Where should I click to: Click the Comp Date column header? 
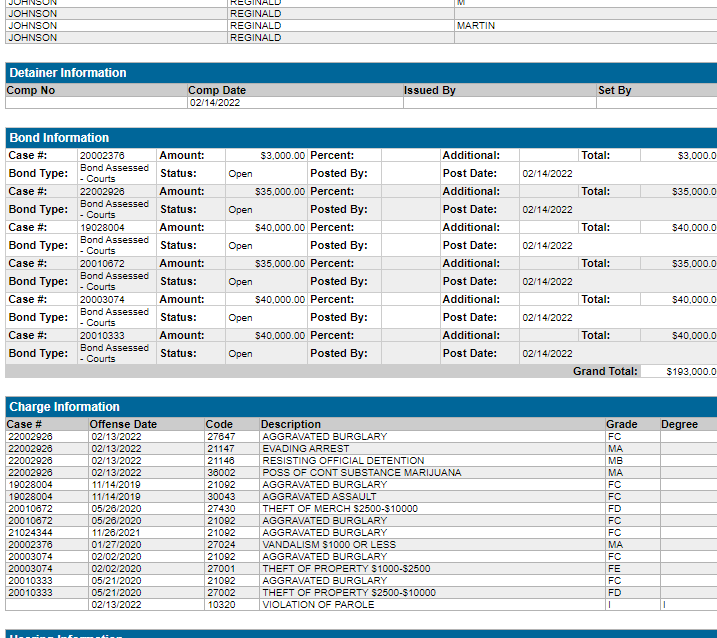click(x=217, y=90)
